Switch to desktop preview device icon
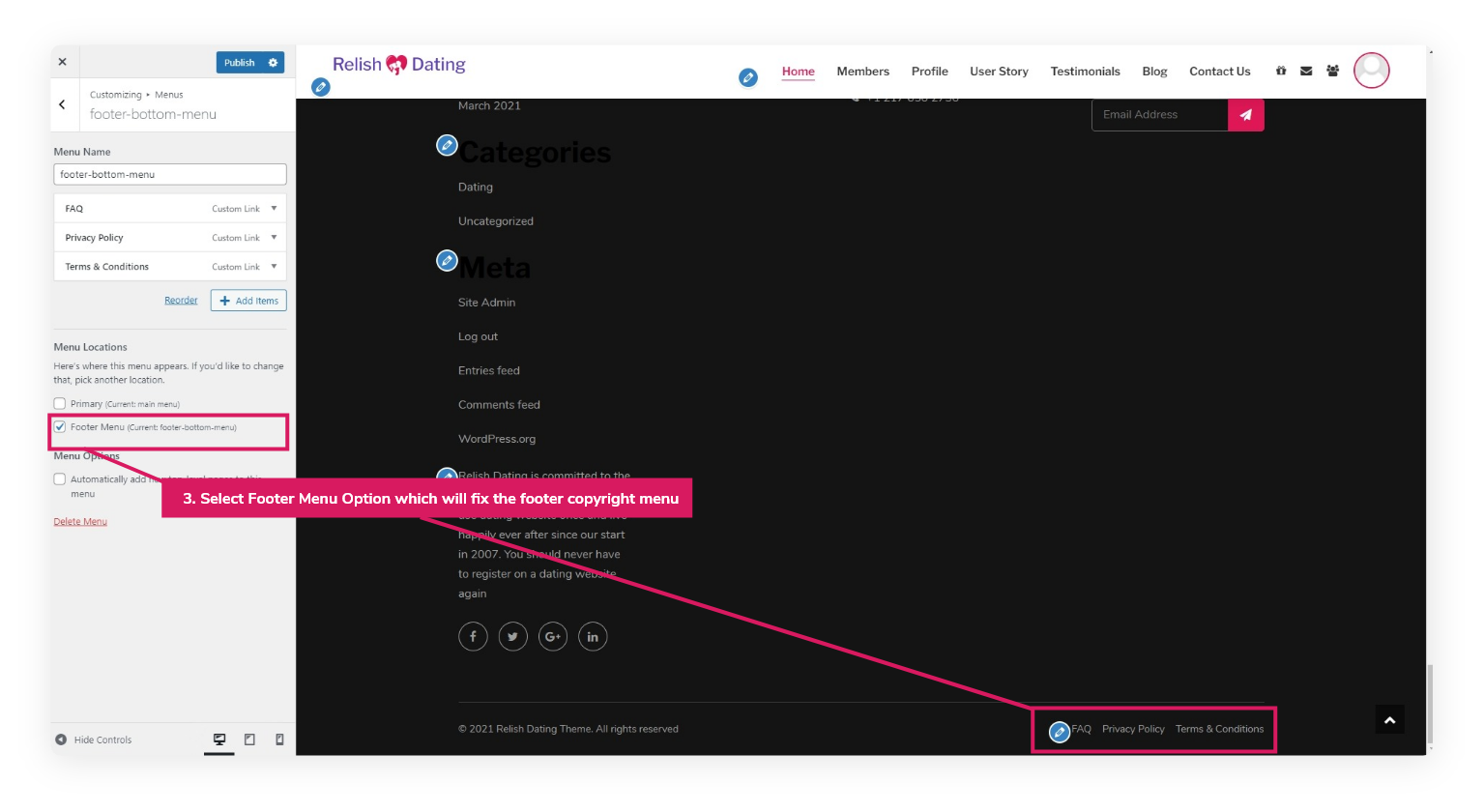1484x812 pixels. click(x=219, y=739)
